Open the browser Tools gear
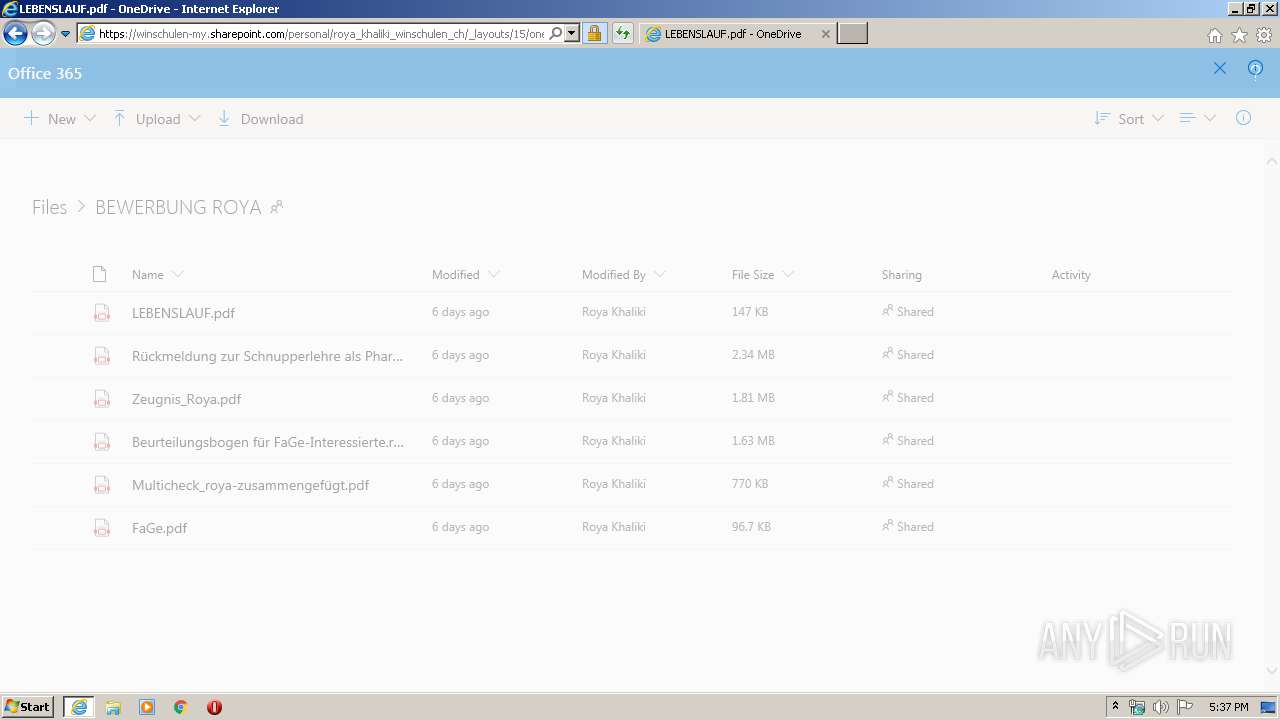The height and width of the screenshot is (720, 1280). 1264,35
